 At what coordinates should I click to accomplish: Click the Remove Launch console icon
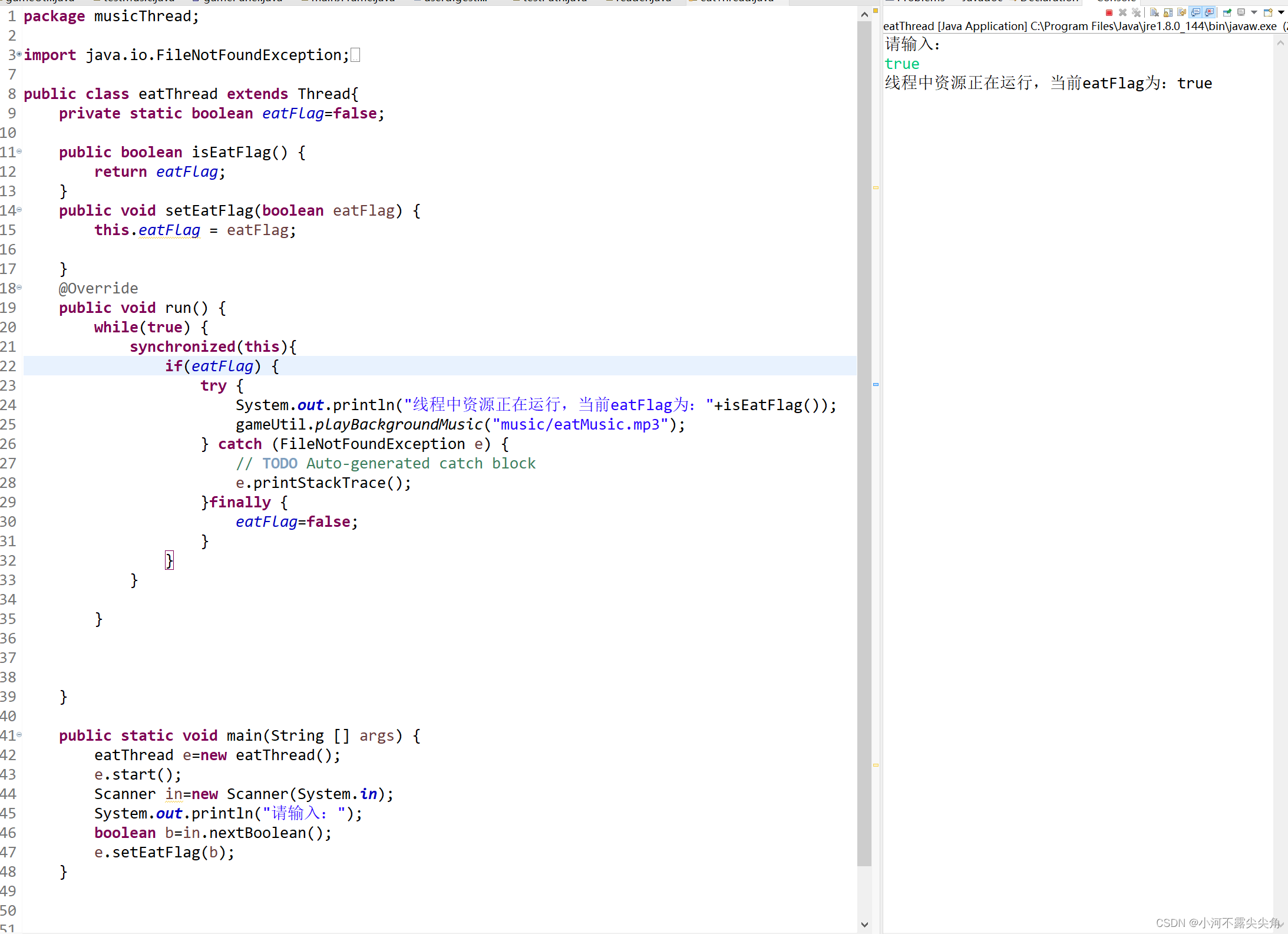click(x=1122, y=12)
